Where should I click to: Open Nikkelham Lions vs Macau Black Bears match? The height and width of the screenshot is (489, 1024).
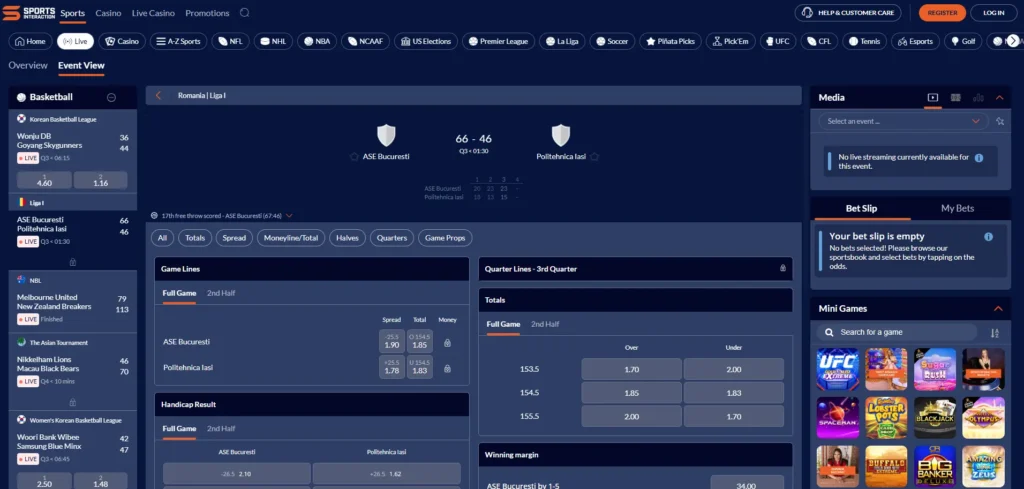click(x=73, y=370)
